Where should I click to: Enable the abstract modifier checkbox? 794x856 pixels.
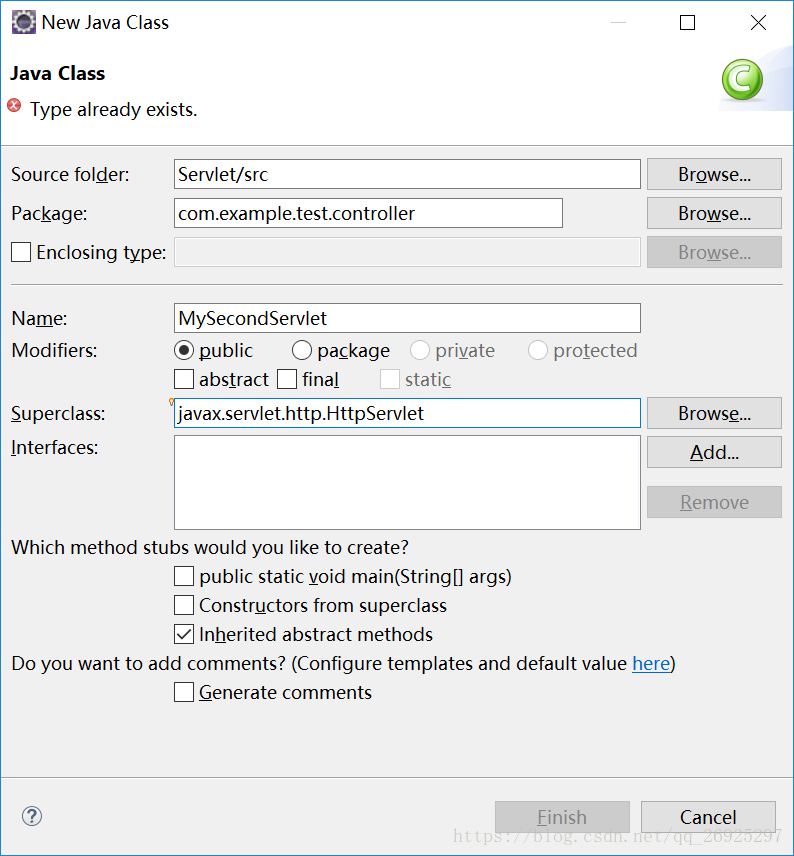coord(184,379)
